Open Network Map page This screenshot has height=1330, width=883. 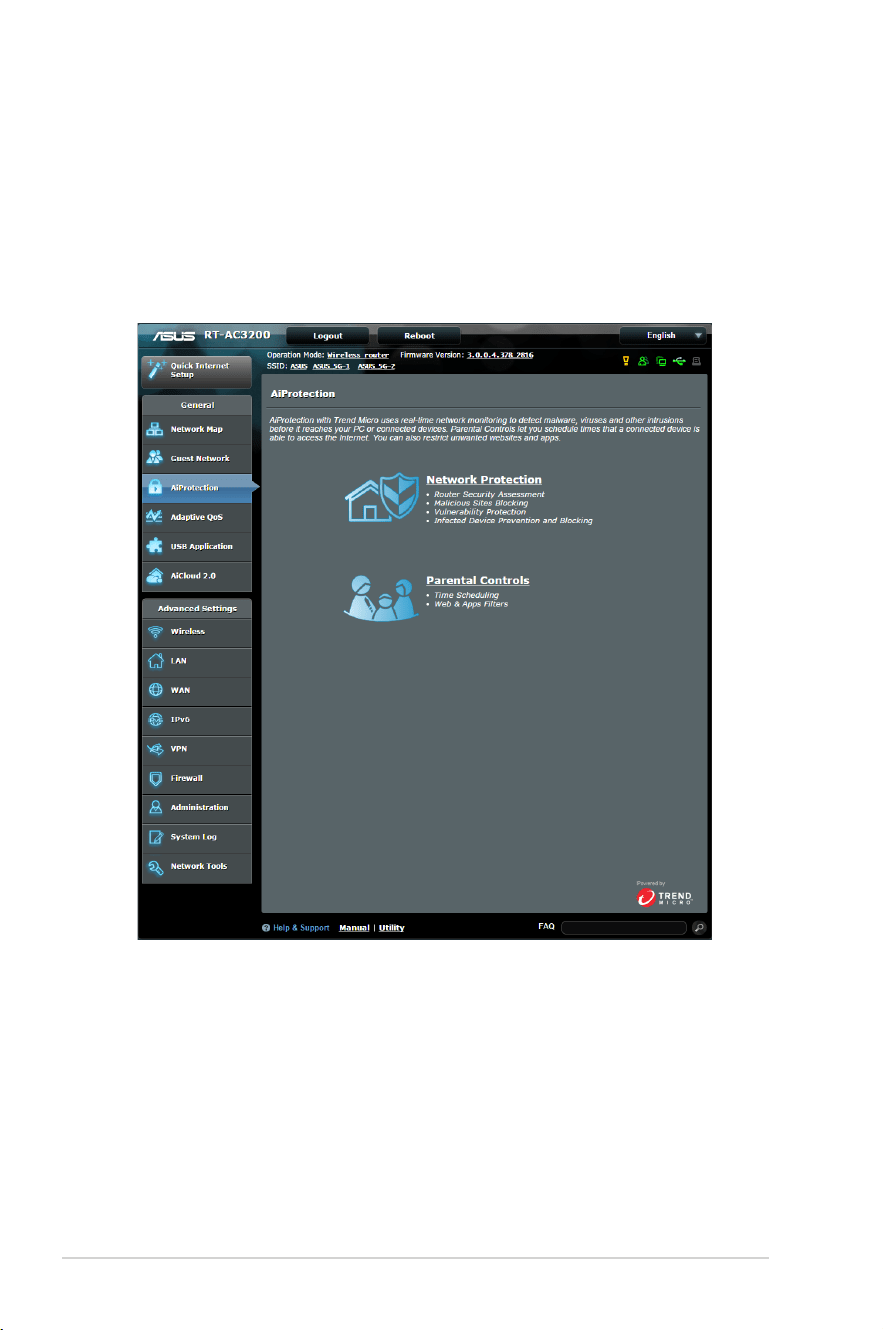pyautogui.click(x=196, y=429)
